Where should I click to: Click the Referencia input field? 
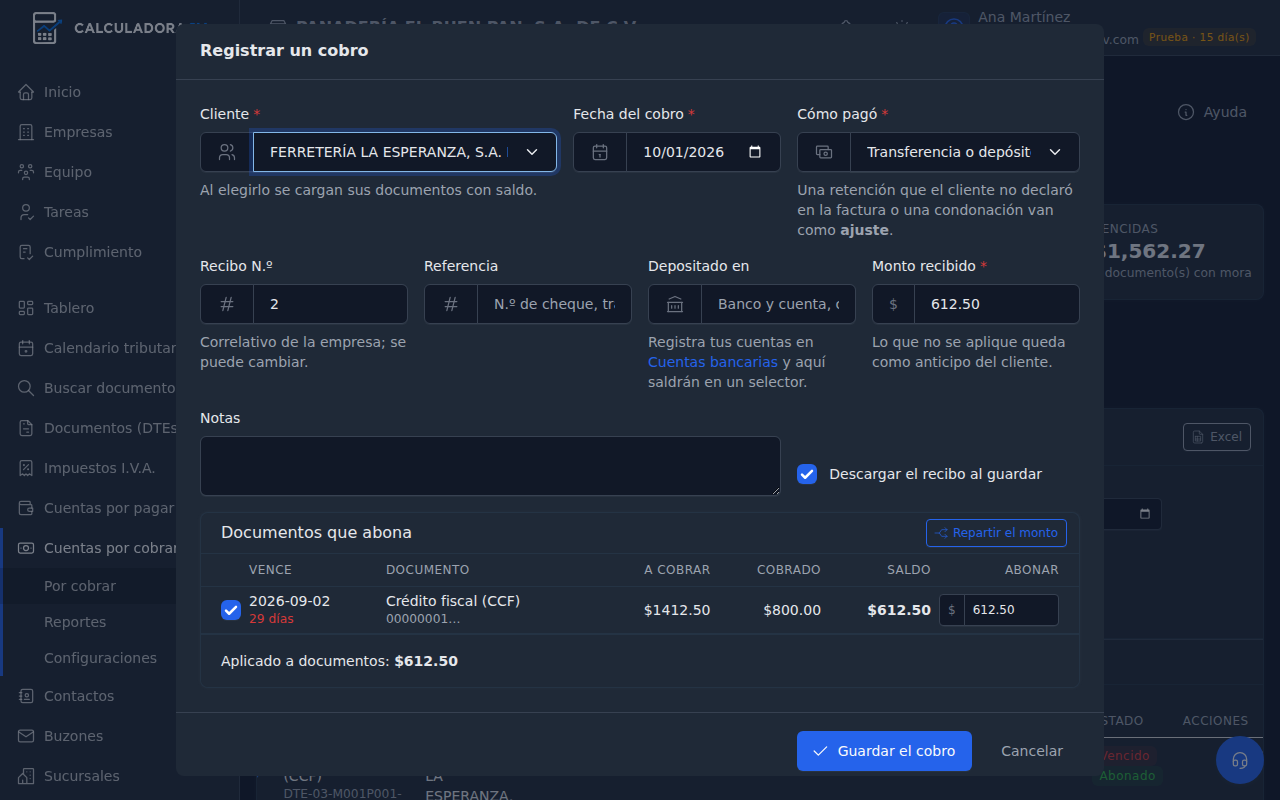(554, 304)
